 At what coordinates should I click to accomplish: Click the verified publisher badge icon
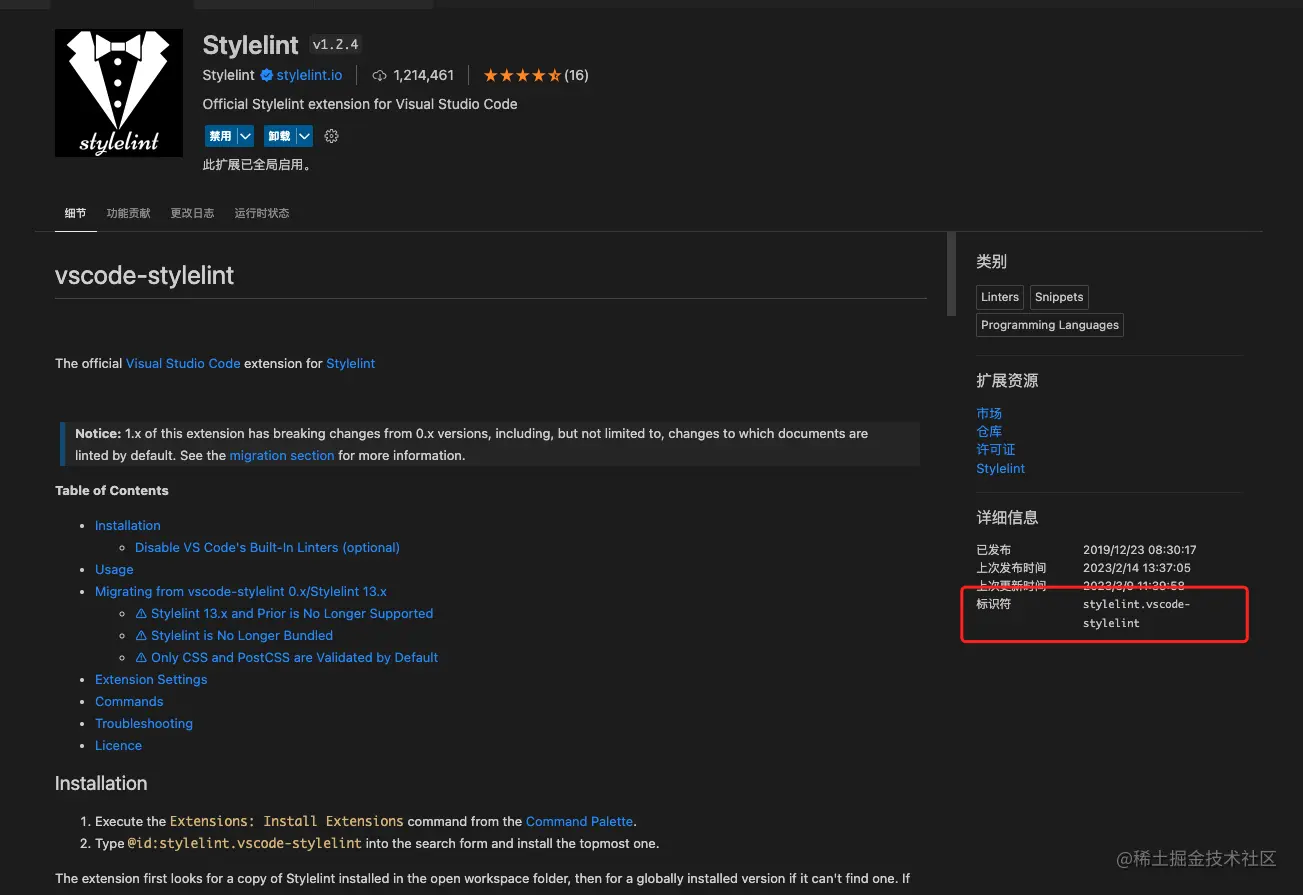tap(267, 75)
